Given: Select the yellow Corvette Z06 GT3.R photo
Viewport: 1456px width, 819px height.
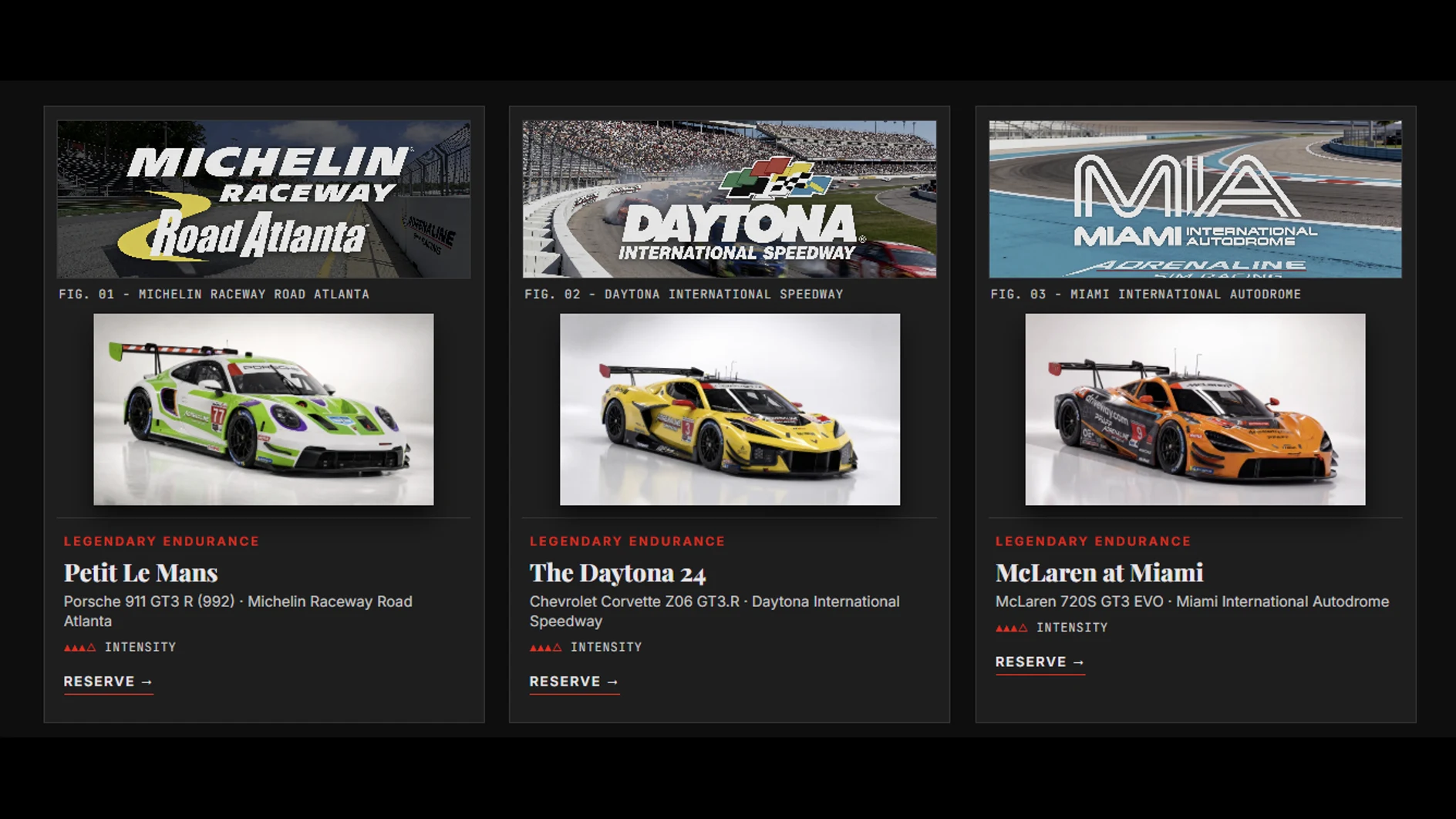Looking at the screenshot, I should tap(730, 410).
